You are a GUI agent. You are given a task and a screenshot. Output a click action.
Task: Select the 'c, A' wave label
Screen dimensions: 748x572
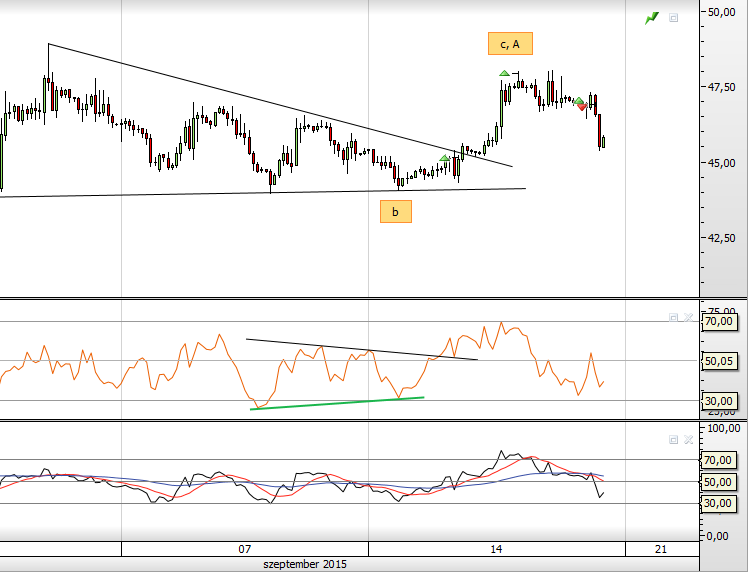(510, 44)
